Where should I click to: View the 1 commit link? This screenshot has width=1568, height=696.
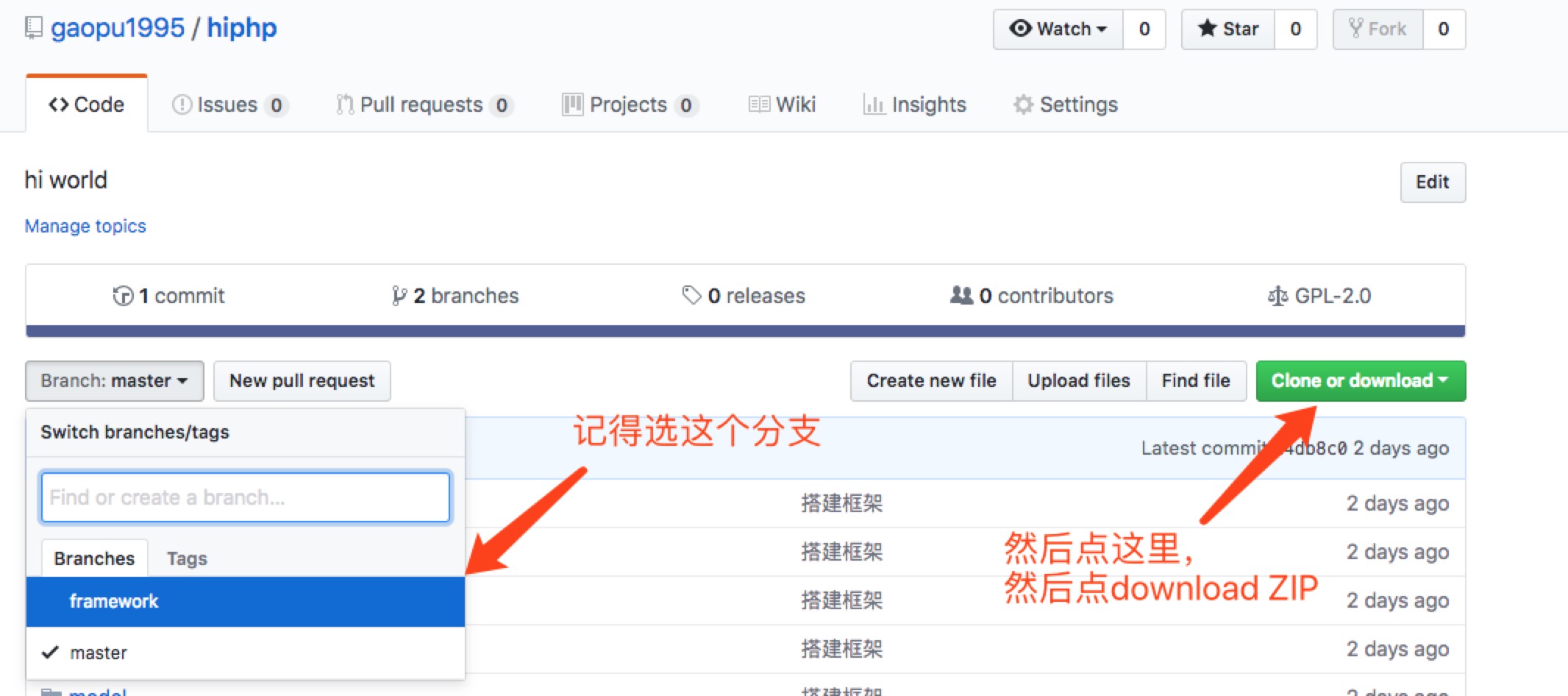pos(168,296)
